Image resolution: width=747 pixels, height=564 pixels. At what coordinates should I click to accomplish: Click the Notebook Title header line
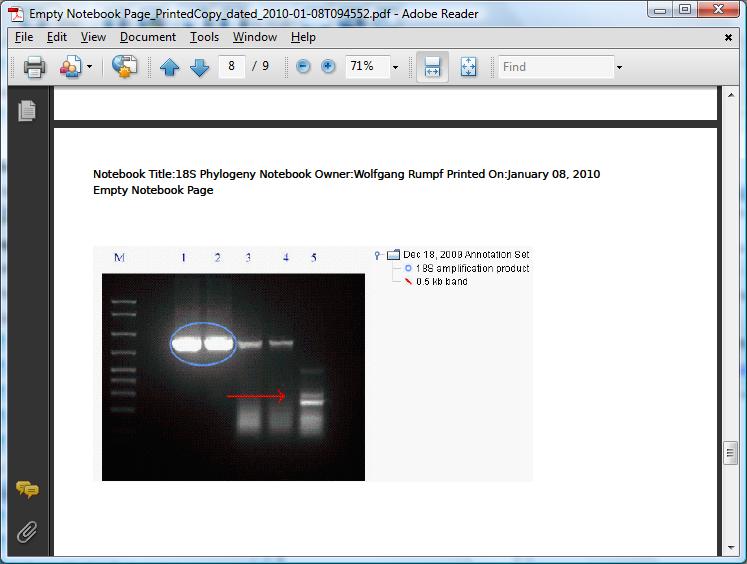[346, 174]
